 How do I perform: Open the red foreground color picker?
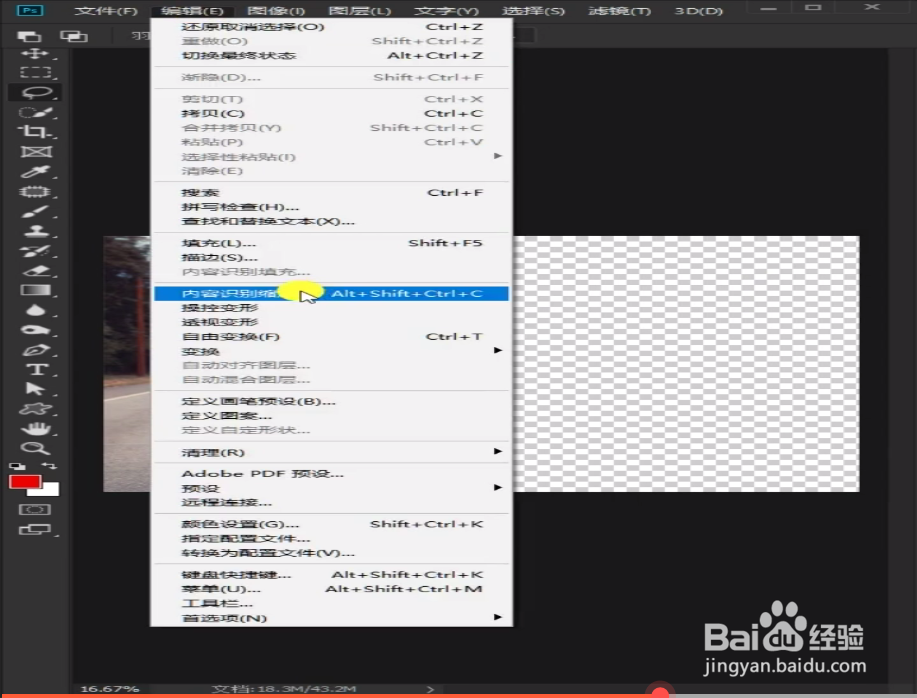tap(24, 482)
